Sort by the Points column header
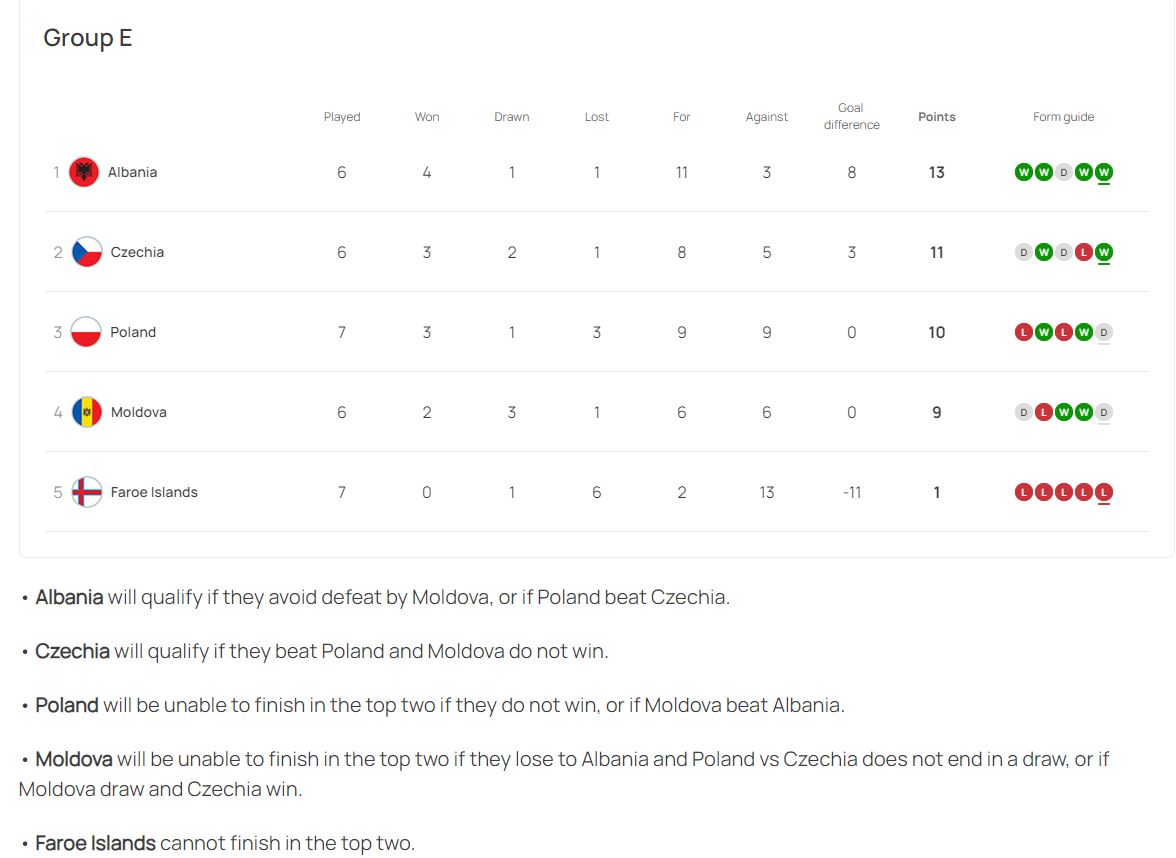This screenshot has height=858, width=1176. 937,117
